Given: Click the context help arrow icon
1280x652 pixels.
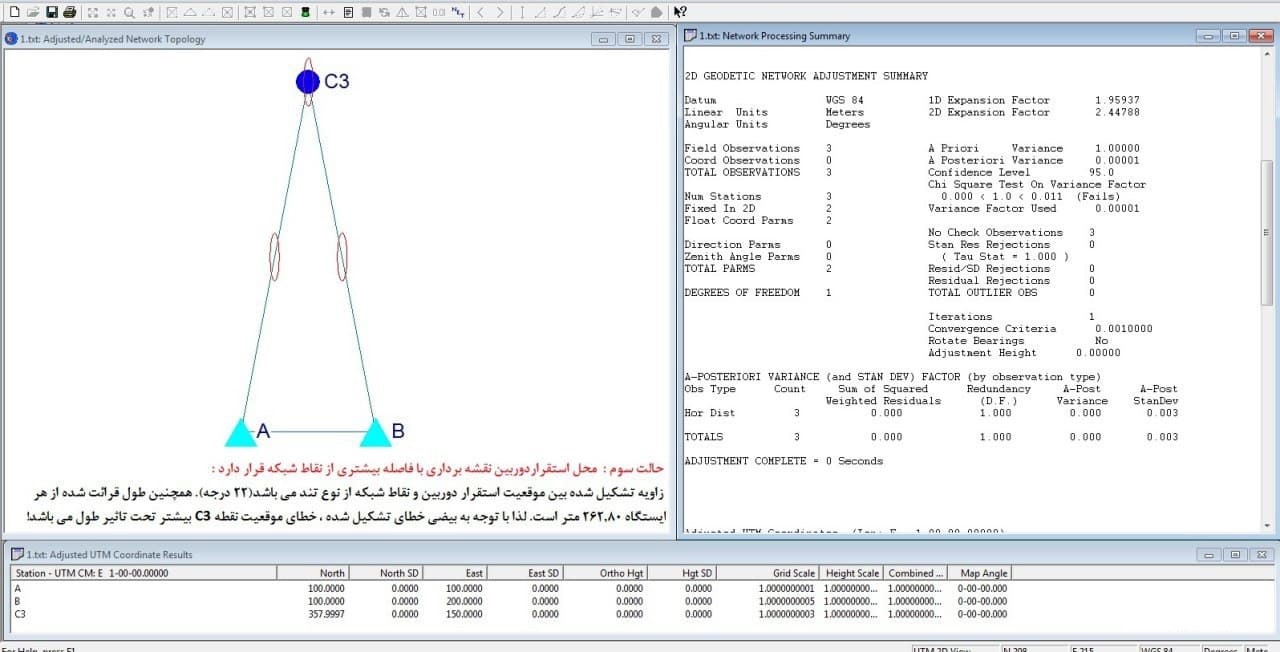Looking at the screenshot, I should coord(680,12).
